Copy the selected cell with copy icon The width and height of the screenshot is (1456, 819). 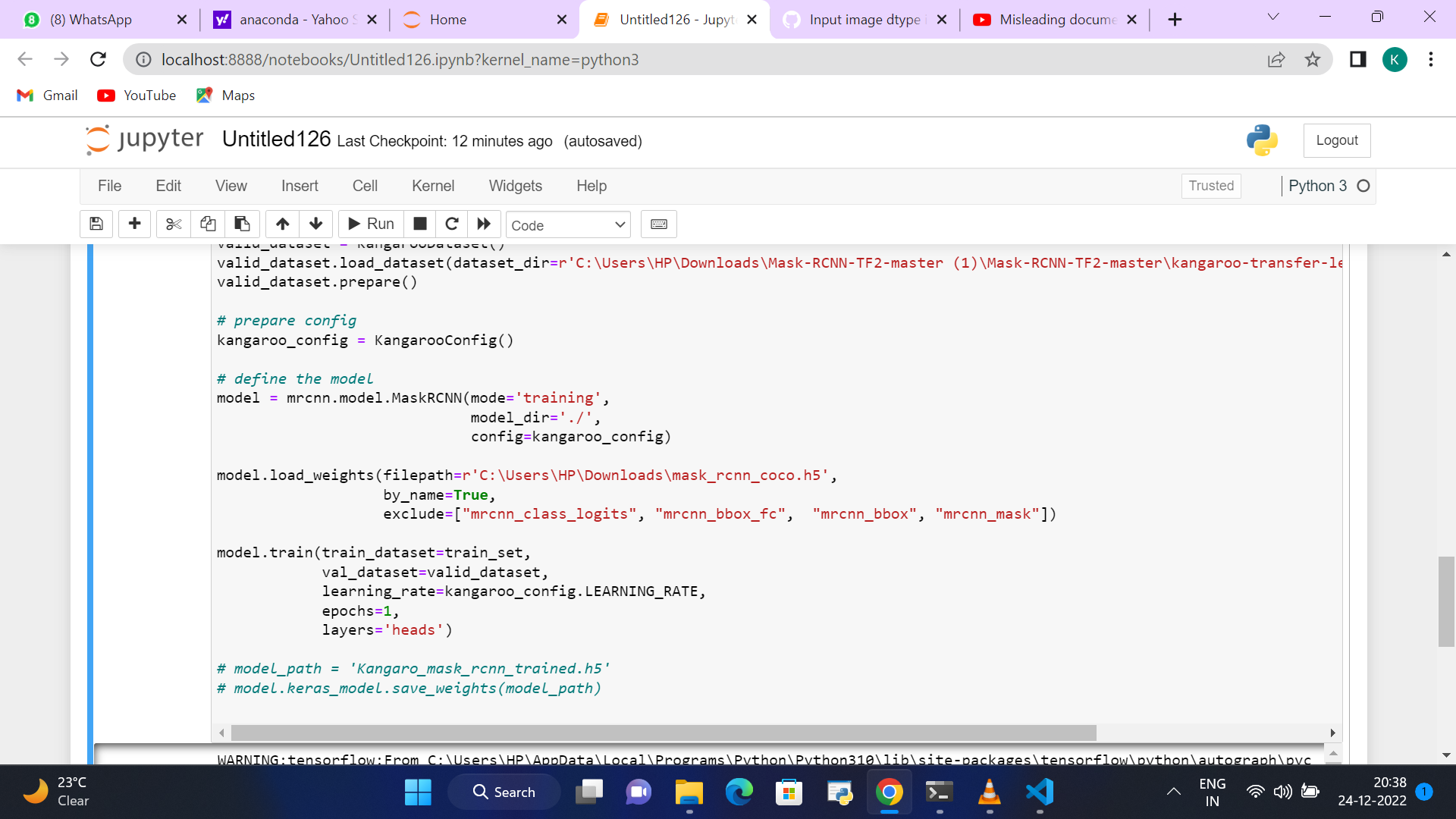coord(208,224)
